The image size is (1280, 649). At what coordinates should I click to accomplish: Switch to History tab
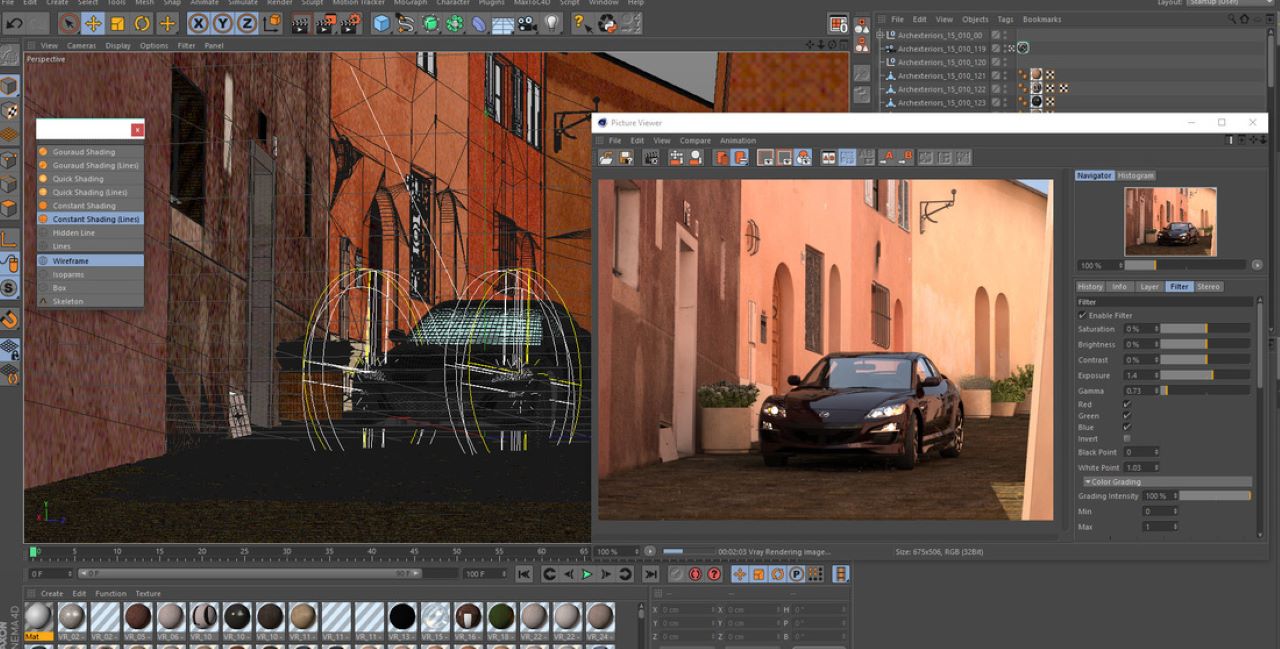[1090, 287]
